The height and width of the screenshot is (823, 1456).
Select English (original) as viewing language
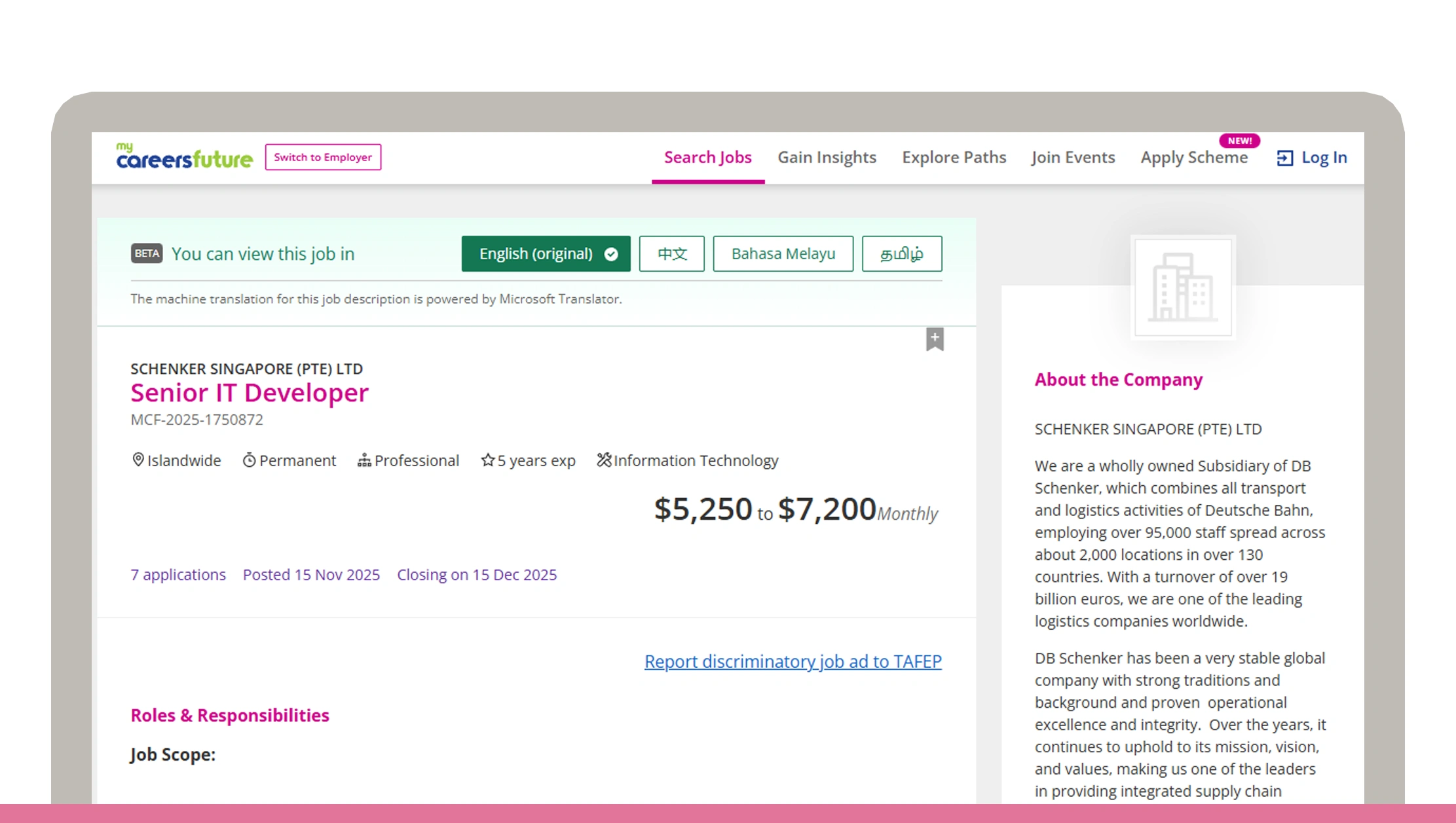546,253
